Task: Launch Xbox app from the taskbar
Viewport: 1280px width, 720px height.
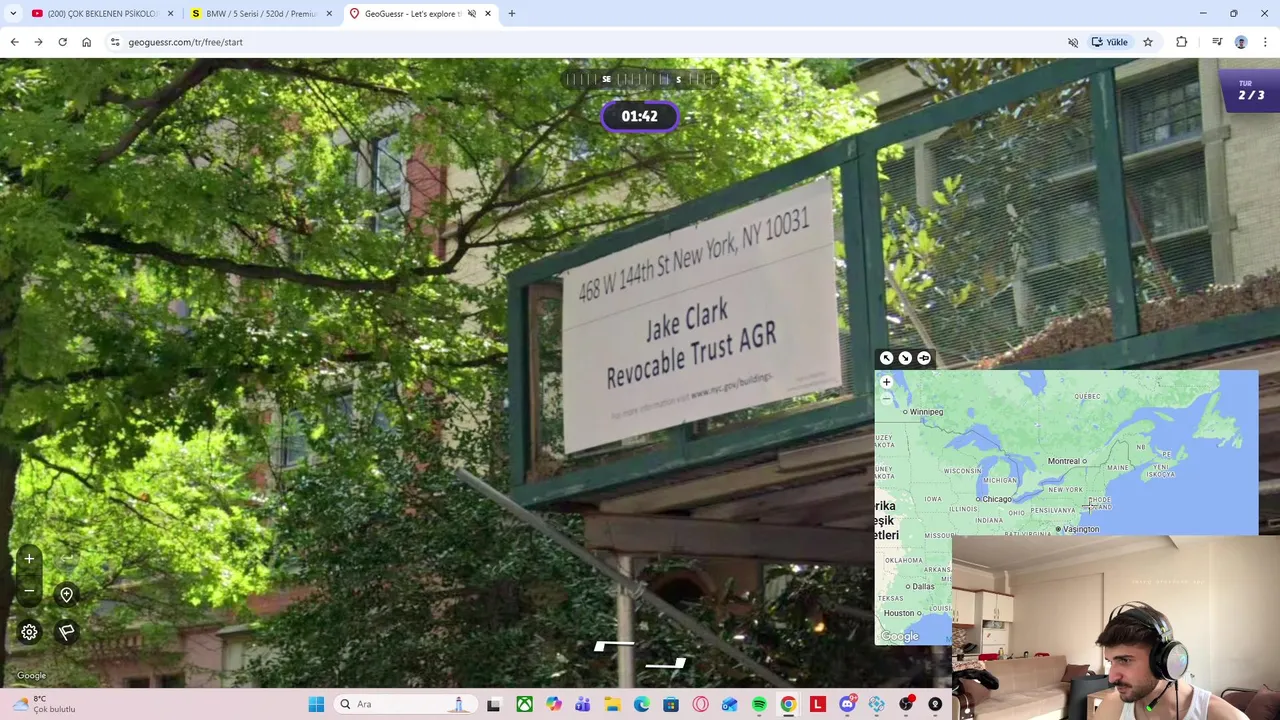Action: [524, 704]
